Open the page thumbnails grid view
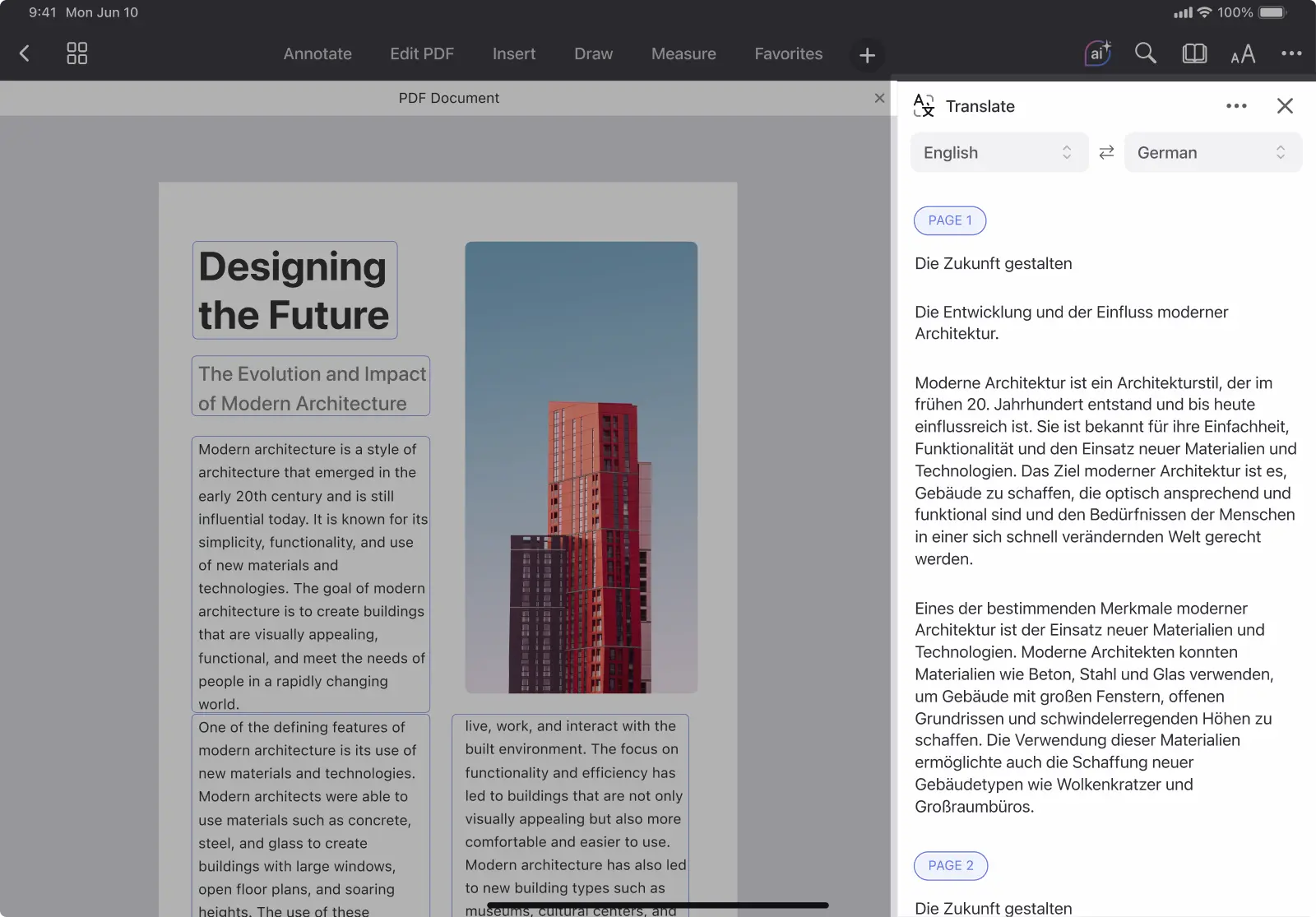This screenshot has width=1316, height=917. [76, 54]
